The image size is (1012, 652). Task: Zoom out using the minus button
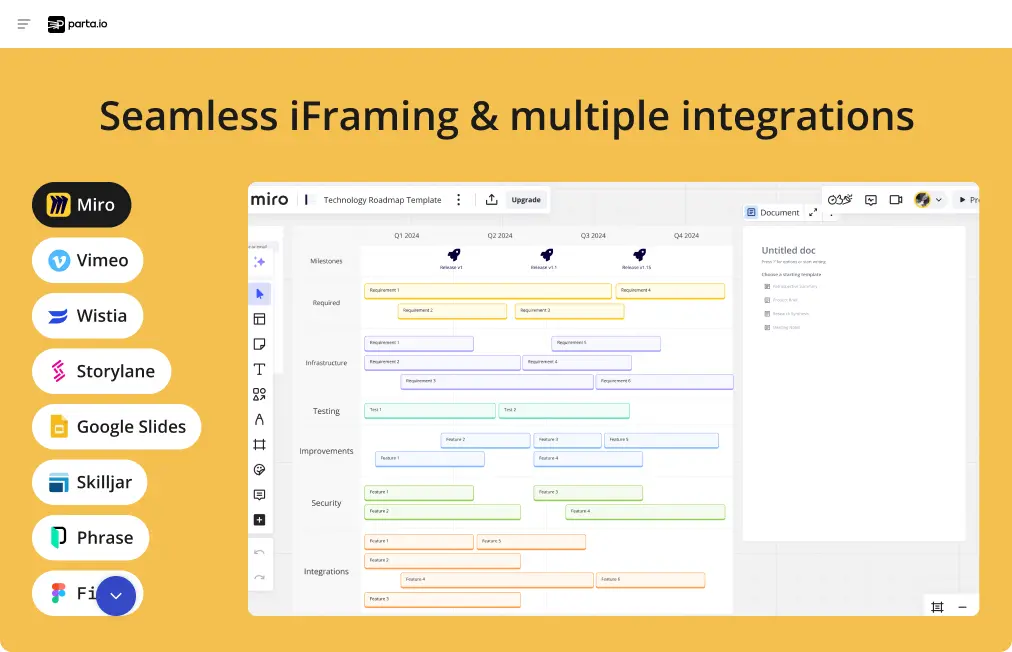[962, 607]
